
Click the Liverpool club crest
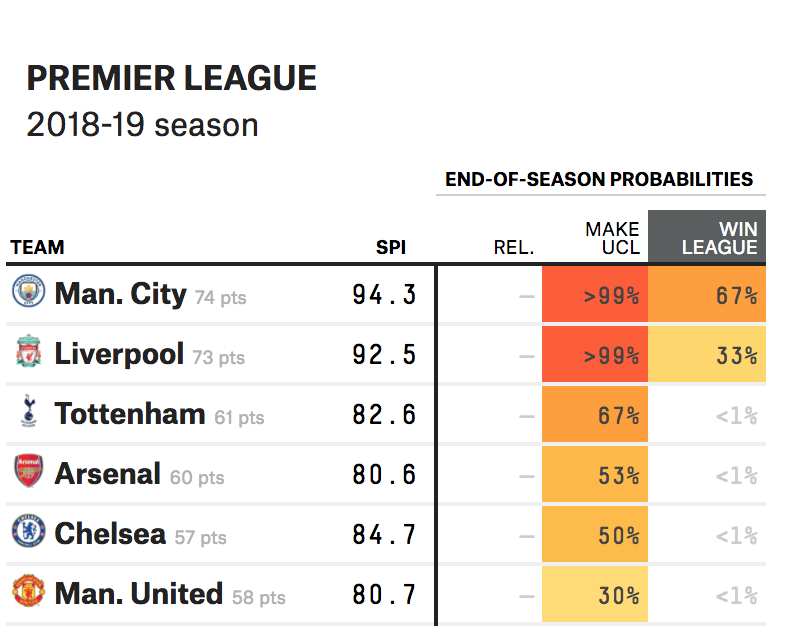[x=28, y=353]
